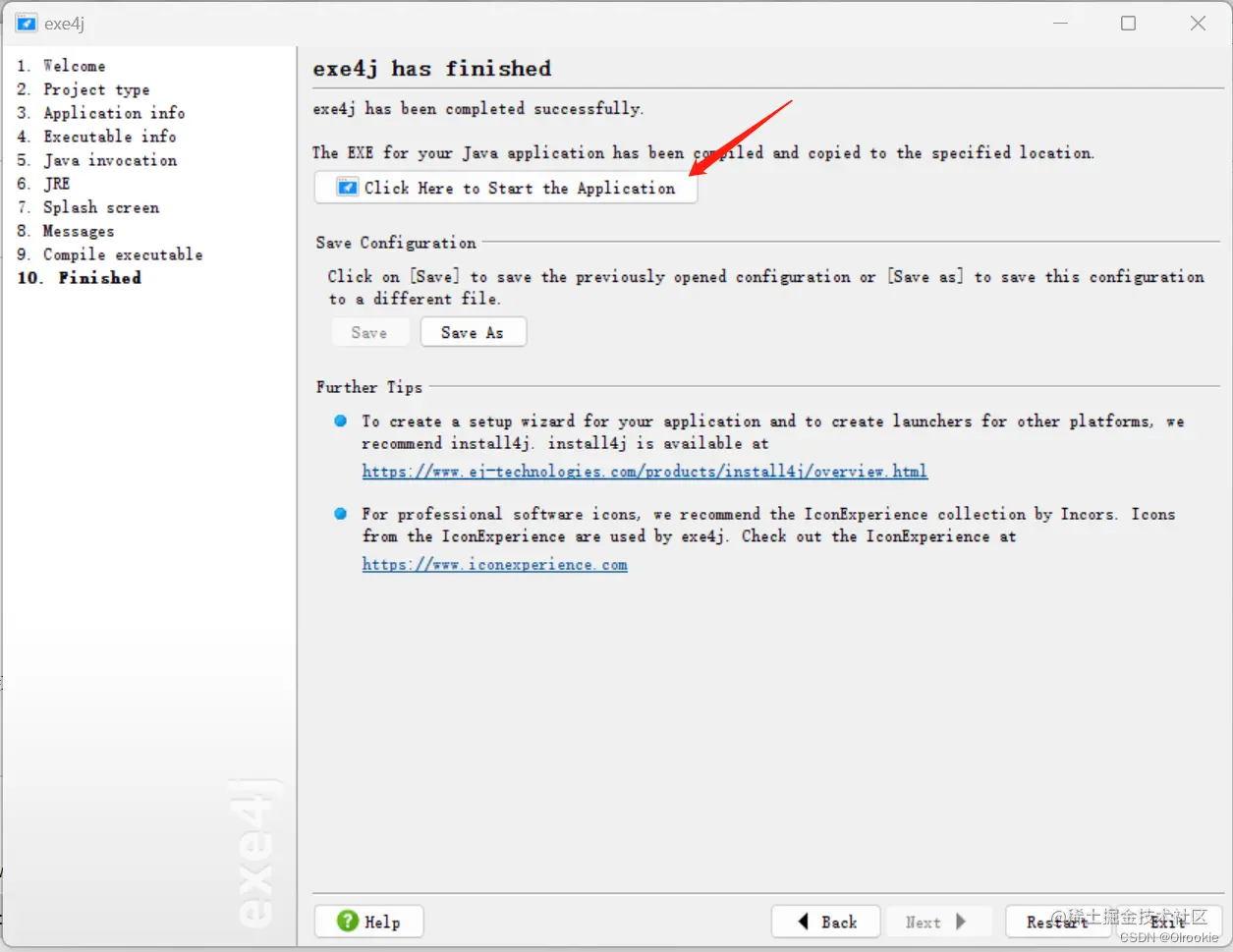Click the 'Further Tips' section label
The image size is (1233, 952).
pos(369,387)
